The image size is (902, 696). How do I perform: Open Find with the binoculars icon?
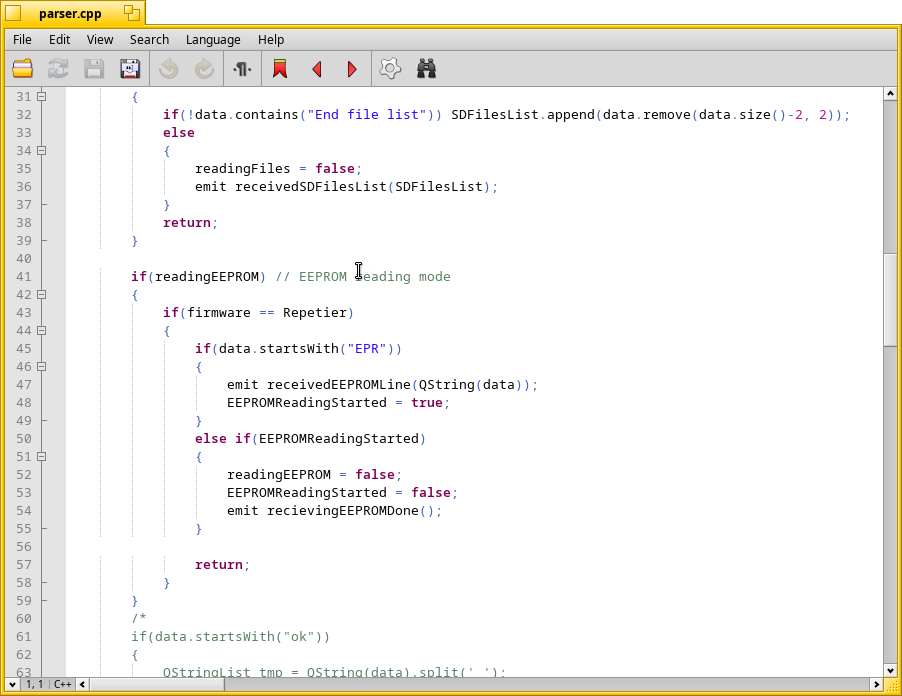[426, 68]
